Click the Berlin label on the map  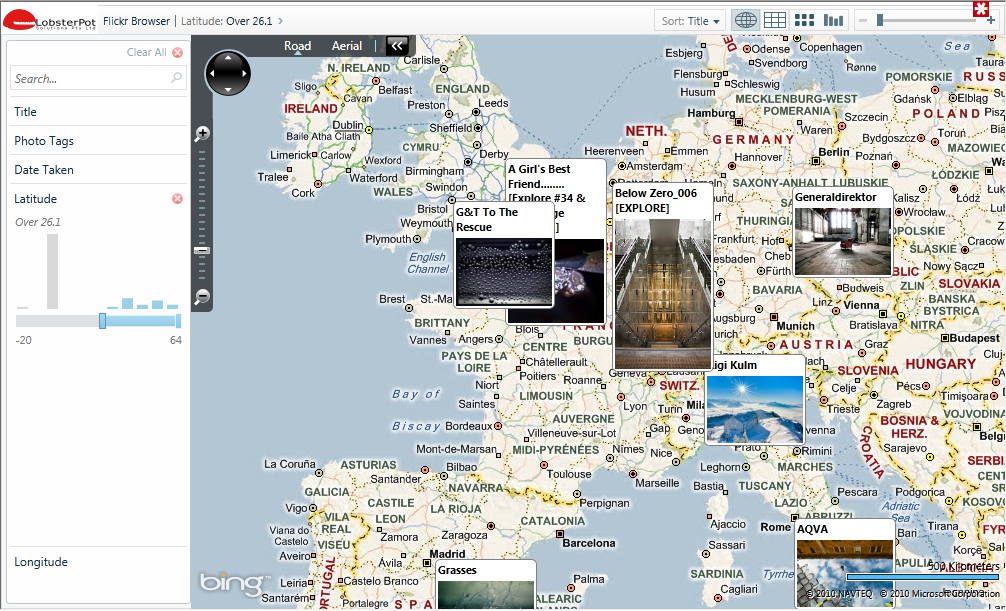click(834, 152)
